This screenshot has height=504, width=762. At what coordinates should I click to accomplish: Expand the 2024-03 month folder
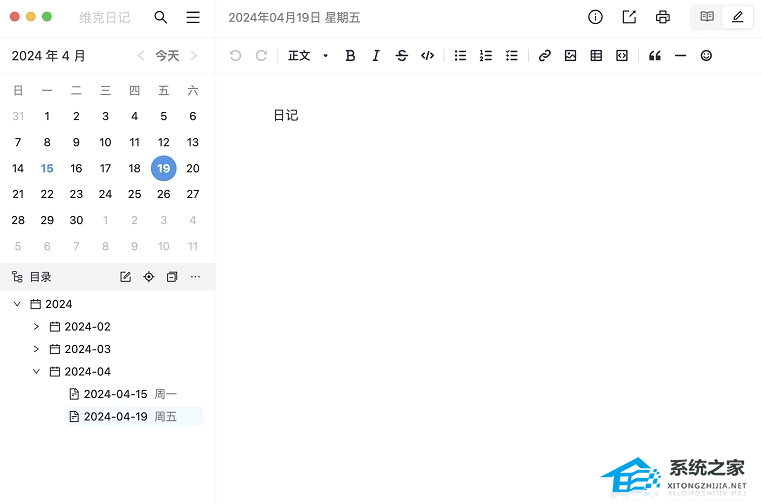tap(36, 349)
